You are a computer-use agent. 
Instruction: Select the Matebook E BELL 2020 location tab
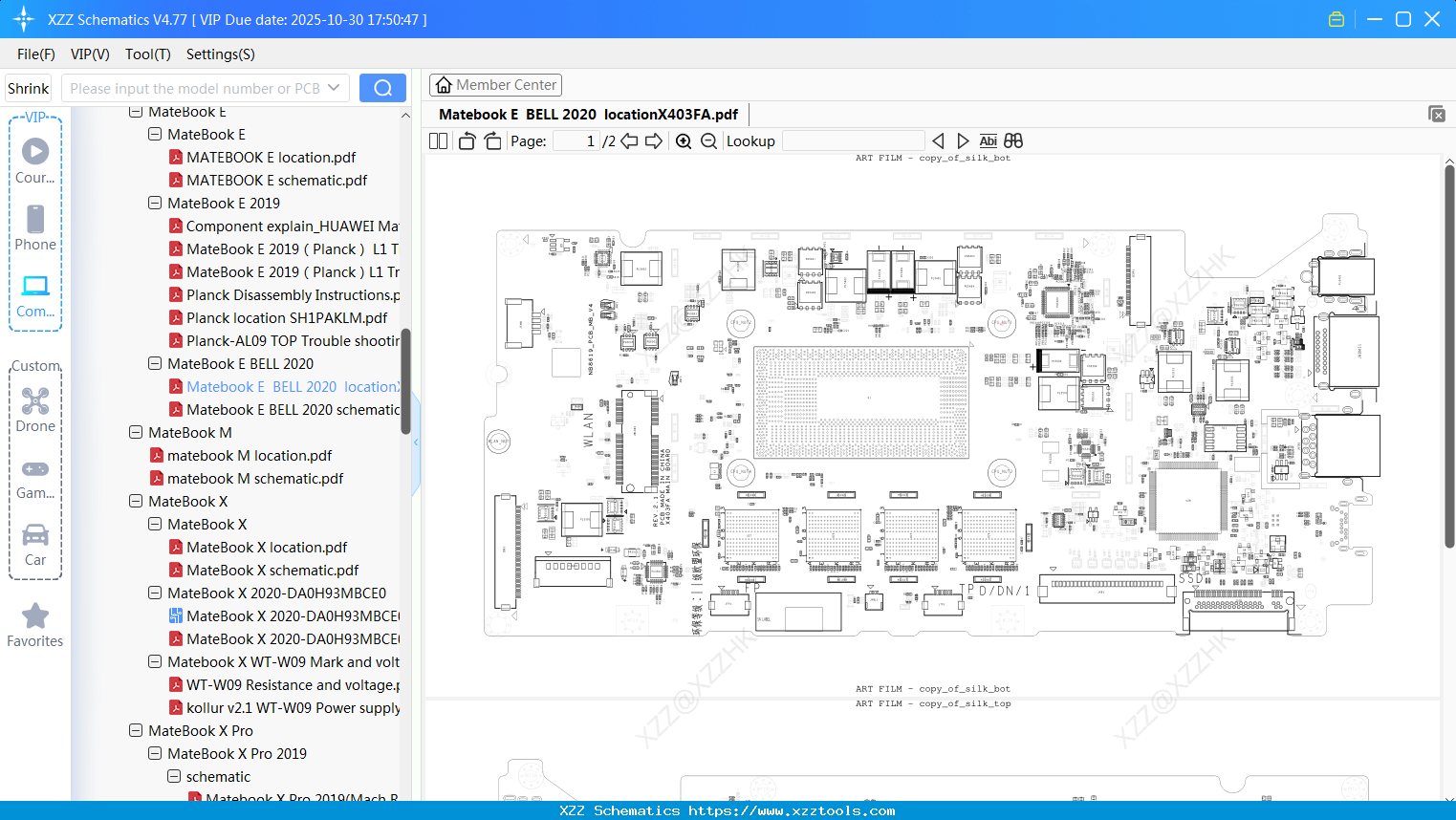coord(588,115)
